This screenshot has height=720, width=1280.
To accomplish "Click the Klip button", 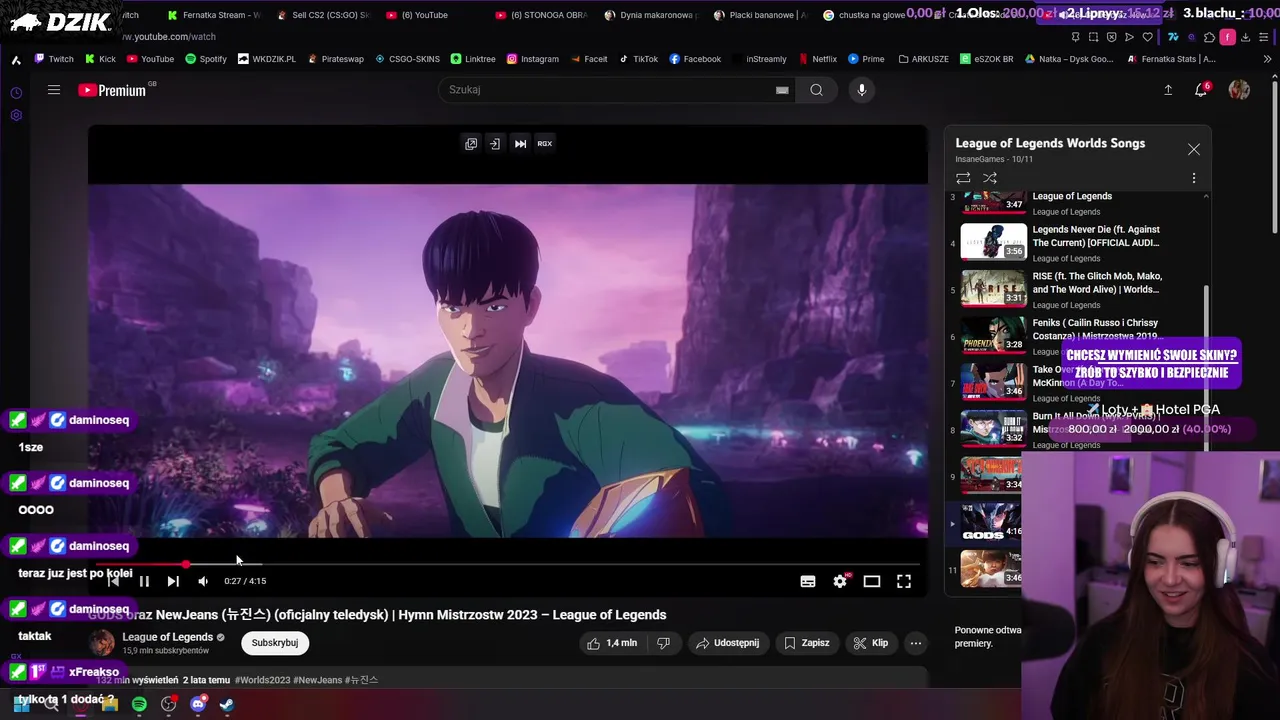I will [870, 643].
